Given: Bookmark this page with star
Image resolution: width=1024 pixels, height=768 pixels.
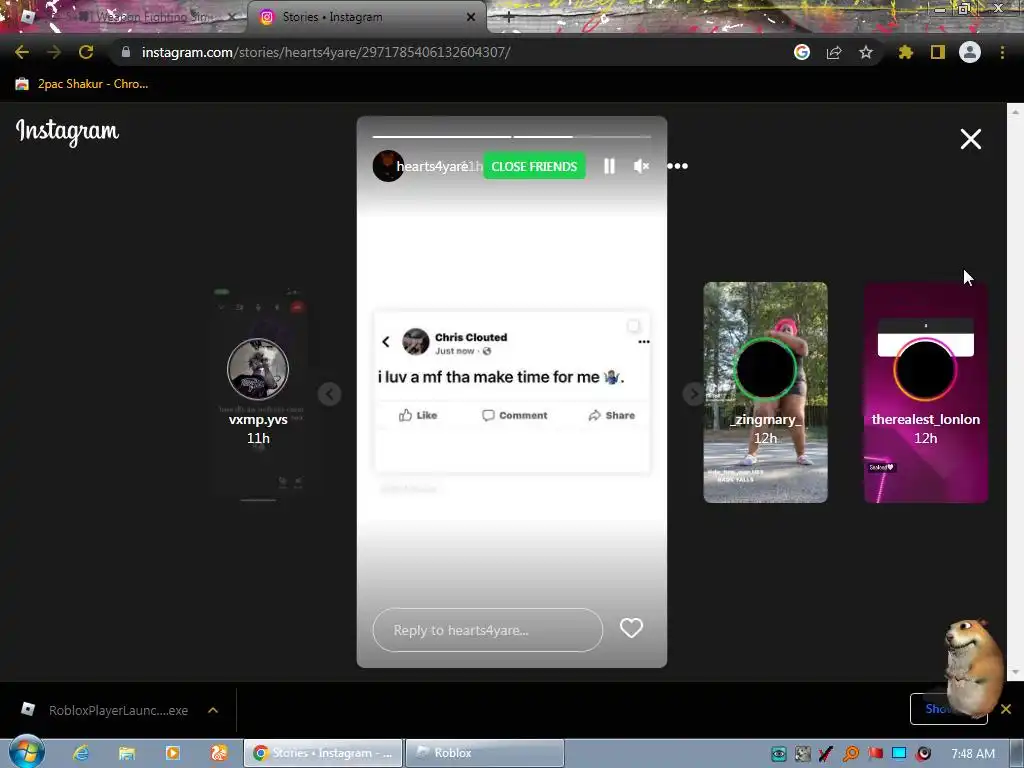Looking at the screenshot, I should 865,52.
